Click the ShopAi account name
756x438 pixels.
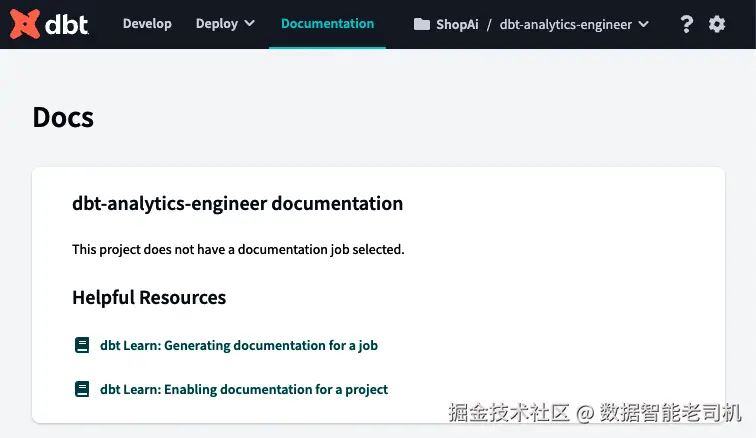[457, 25]
